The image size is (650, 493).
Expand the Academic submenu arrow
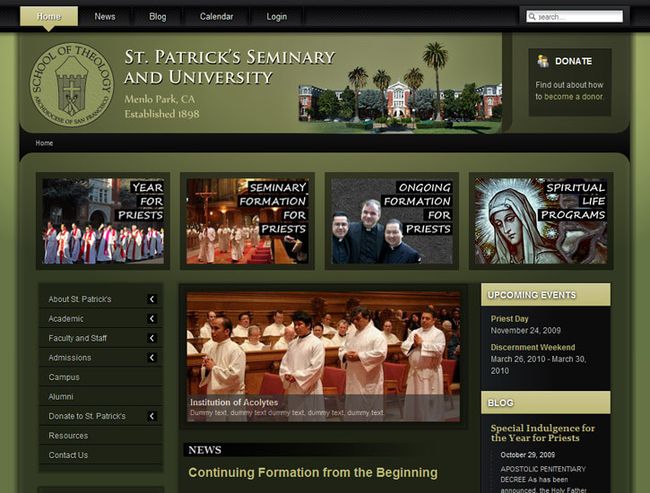point(152,318)
